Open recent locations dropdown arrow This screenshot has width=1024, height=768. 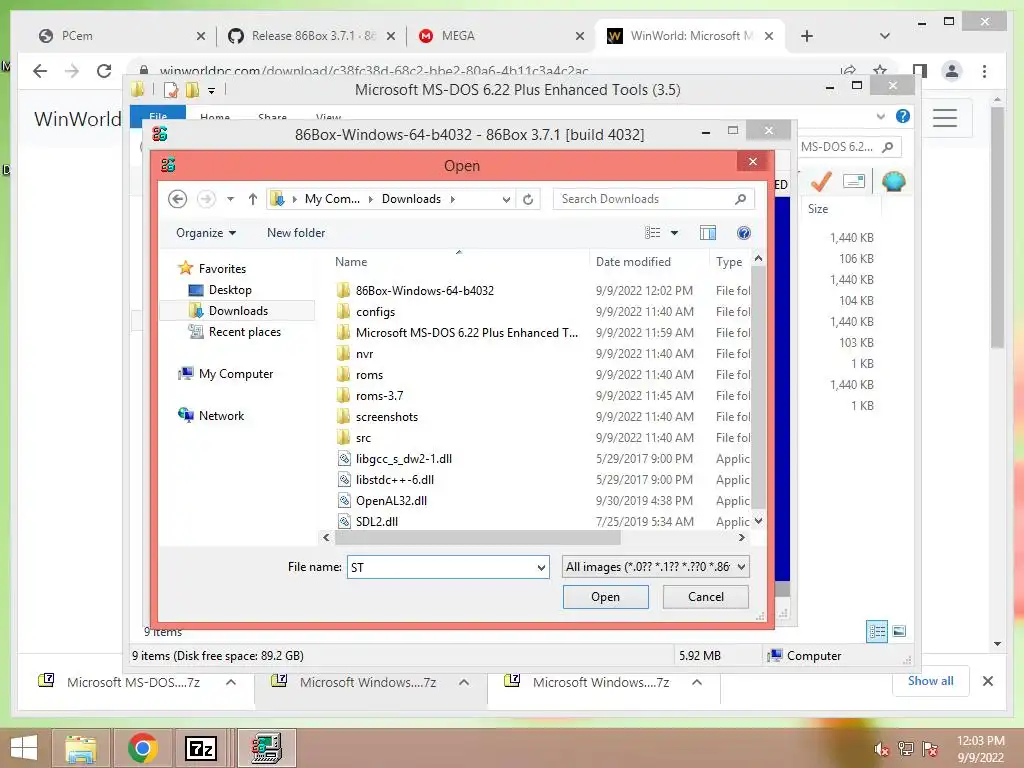click(231, 199)
